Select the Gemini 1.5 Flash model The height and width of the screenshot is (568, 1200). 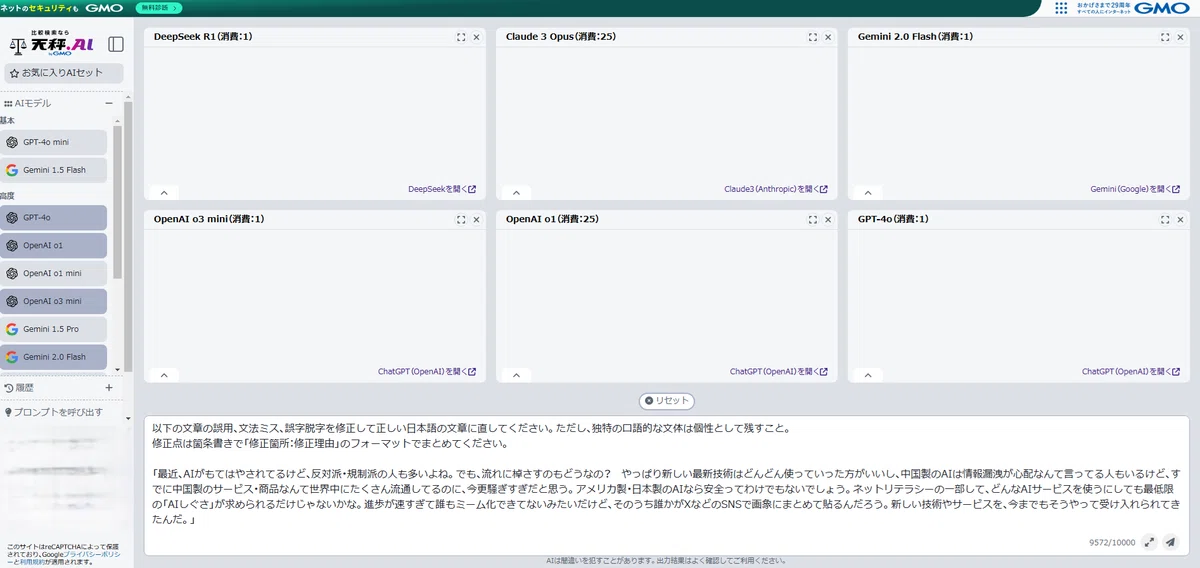click(x=54, y=170)
